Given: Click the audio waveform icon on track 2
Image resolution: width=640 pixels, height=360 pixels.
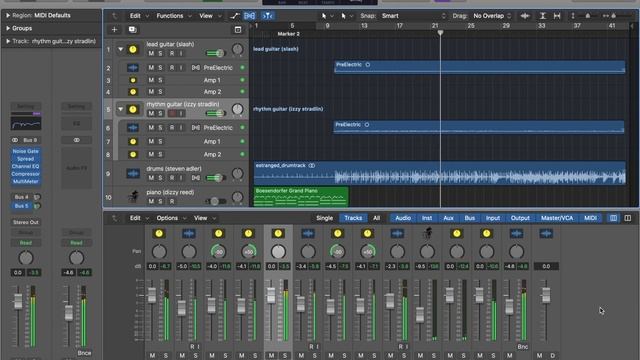Looking at the screenshot, I should coord(133,68).
